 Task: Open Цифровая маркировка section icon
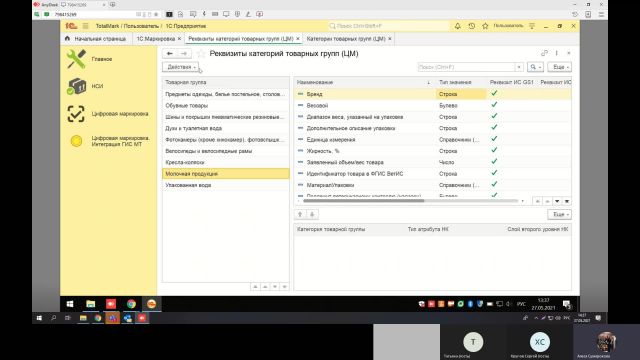[76, 114]
